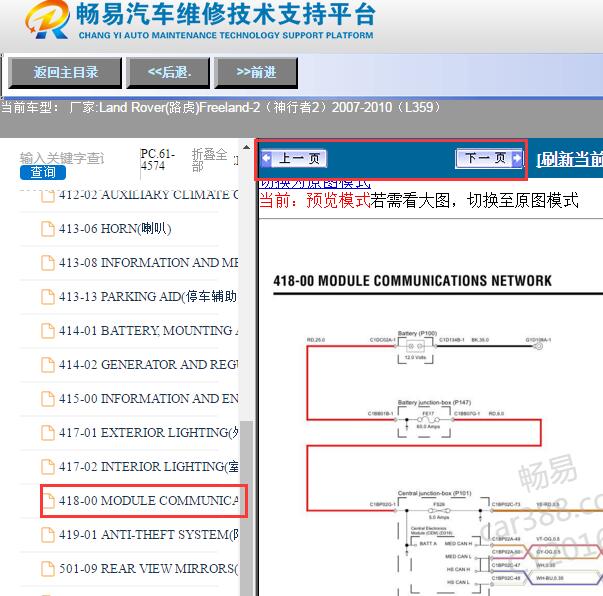Open 419-01 ANTI-THEFT SYSTEM entry

click(x=148, y=534)
